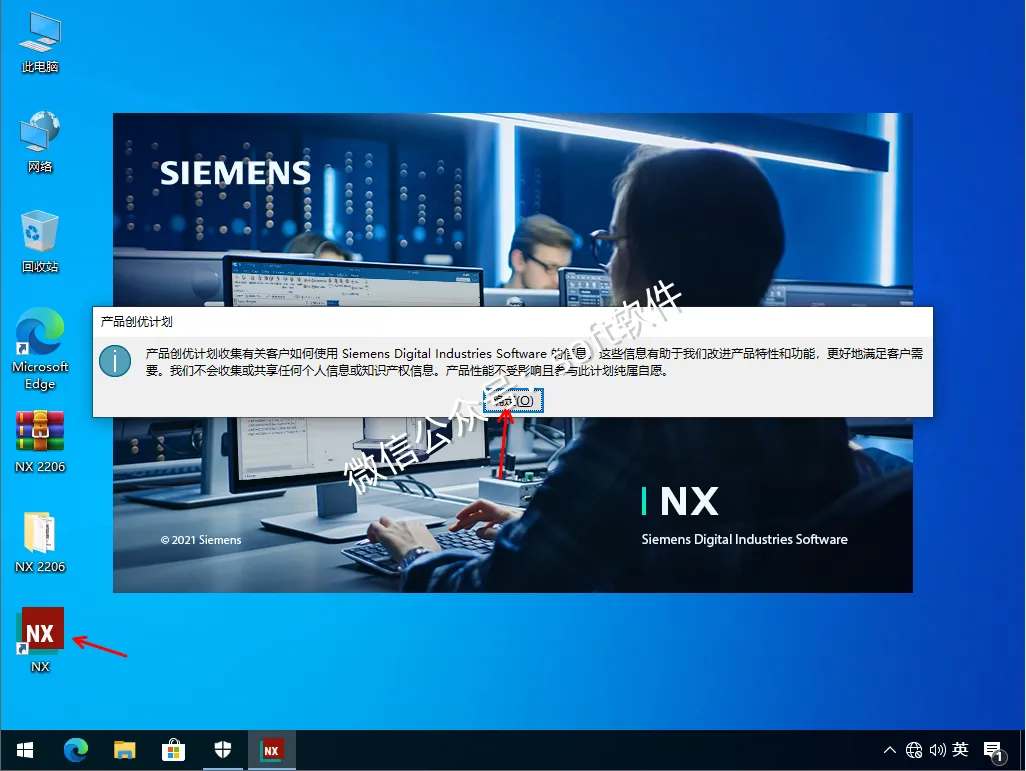Launch Microsoft Edge from the desktop shortcut

pyautogui.click(x=40, y=349)
